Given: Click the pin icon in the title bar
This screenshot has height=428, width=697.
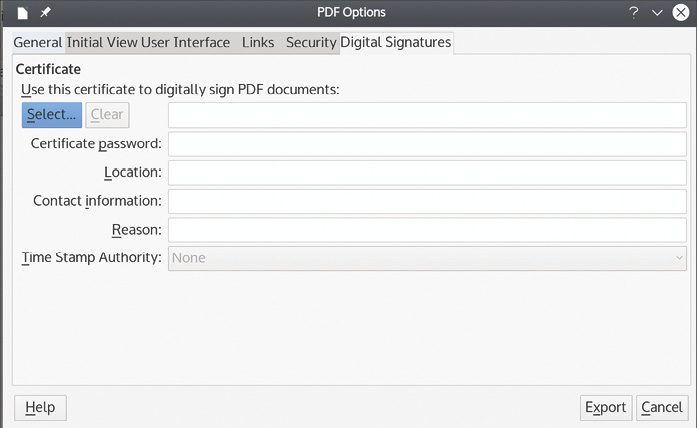Looking at the screenshot, I should pyautogui.click(x=45, y=12).
